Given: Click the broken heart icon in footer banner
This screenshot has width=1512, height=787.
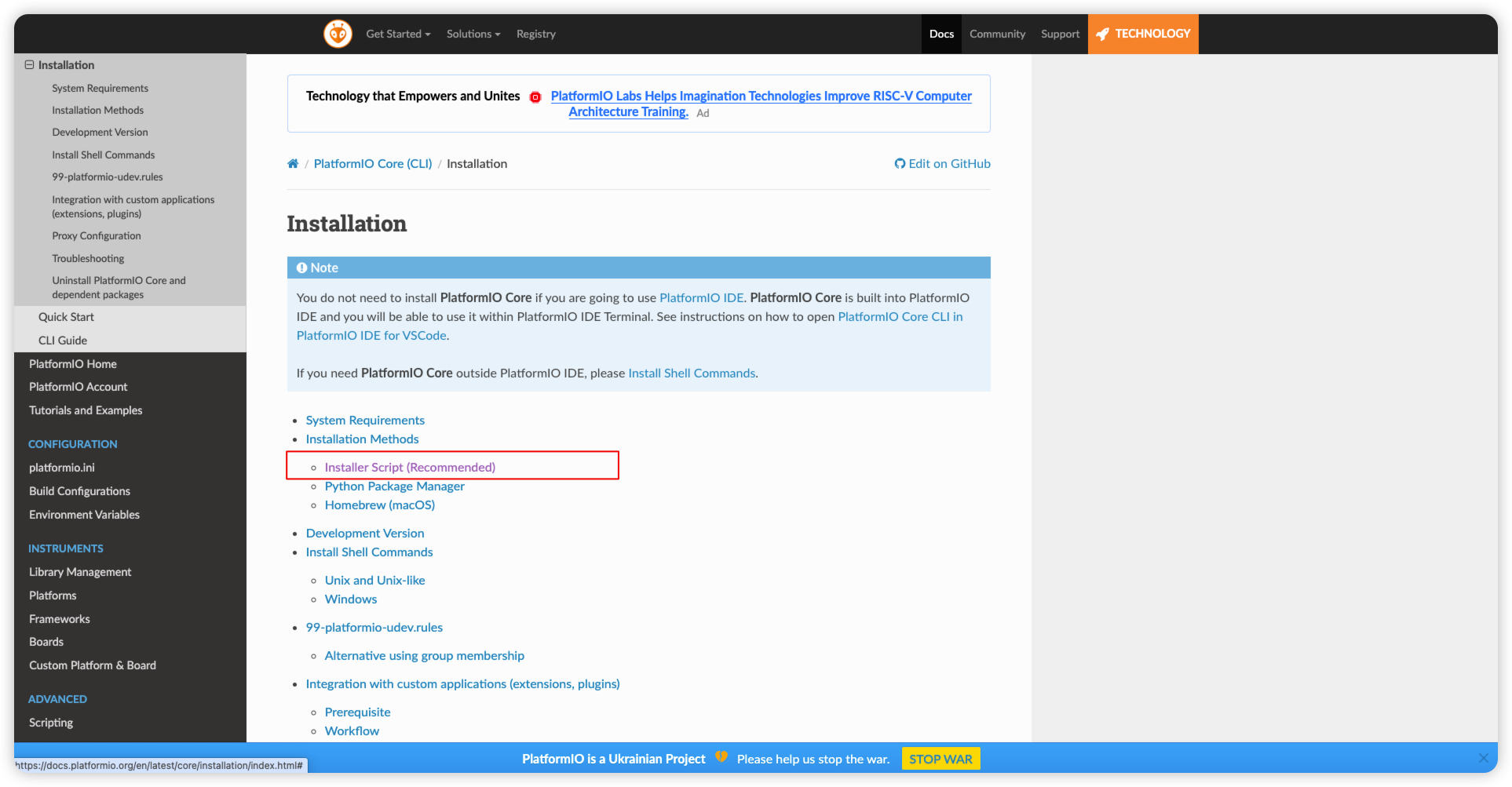Looking at the screenshot, I should coord(721,758).
